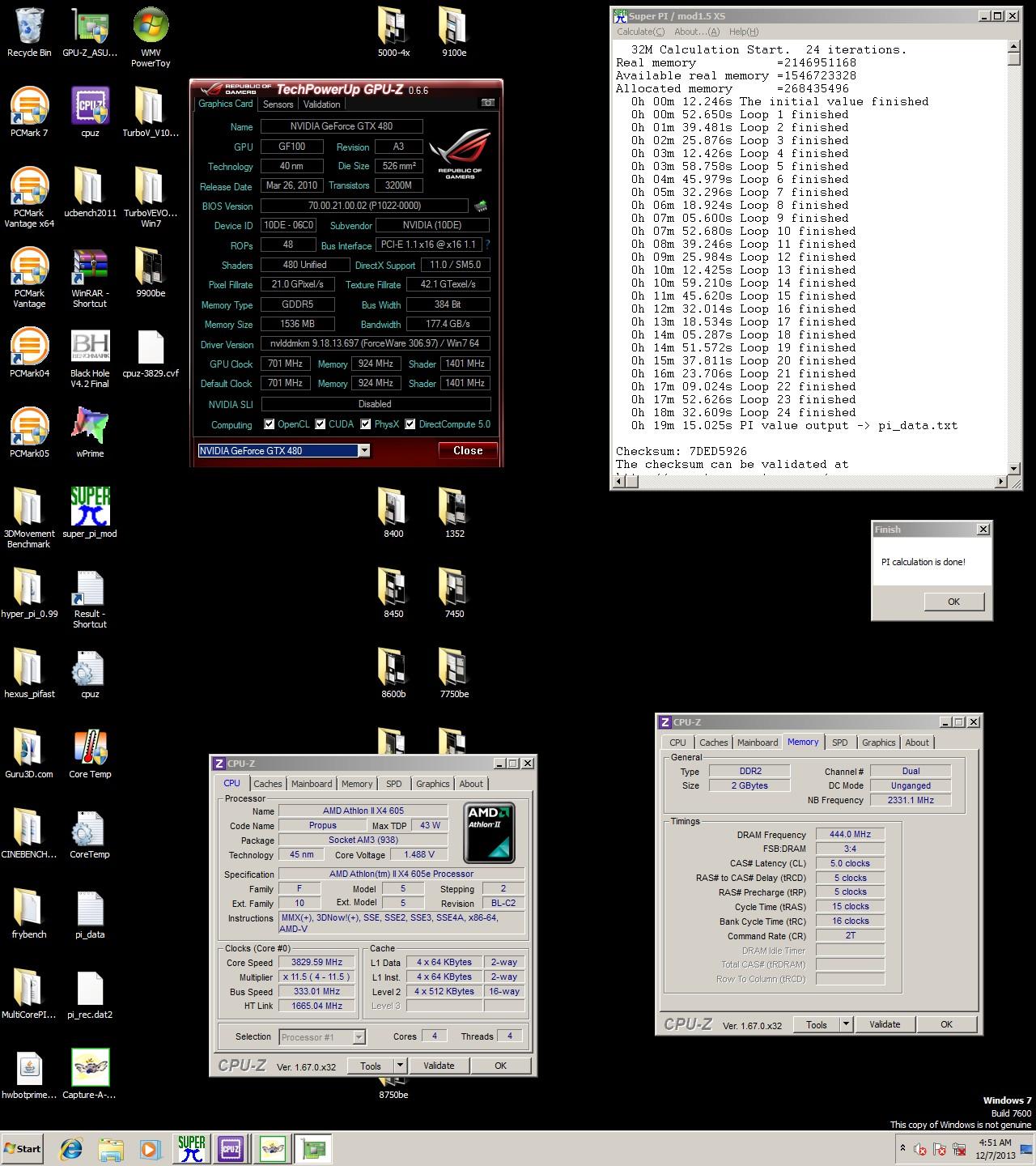Screen dimensions: 1036x1166
Task: Open the Caches tab in CPU-Z CPU window
Action: 268,784
